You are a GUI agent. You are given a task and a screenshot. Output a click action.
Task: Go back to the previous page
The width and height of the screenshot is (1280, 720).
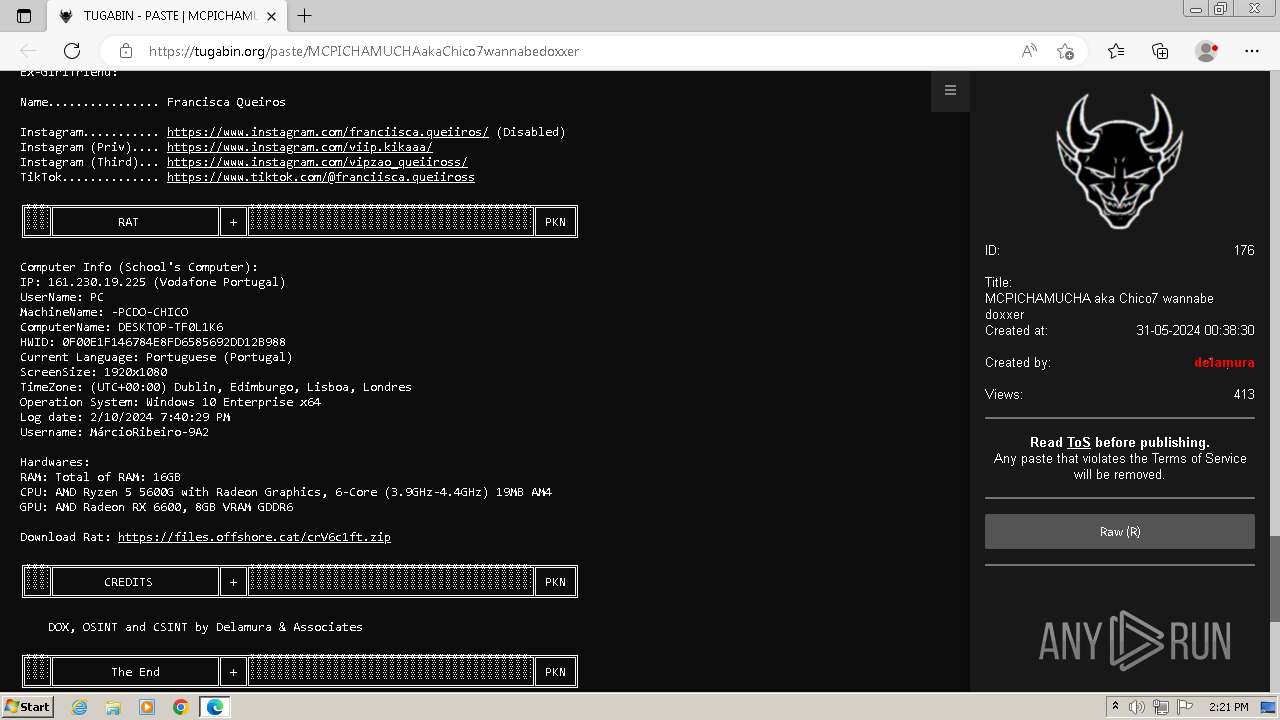click(28, 51)
